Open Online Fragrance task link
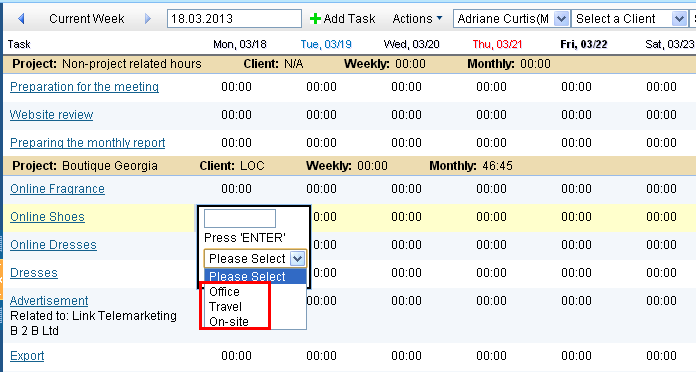This screenshot has width=696, height=372. coord(57,189)
